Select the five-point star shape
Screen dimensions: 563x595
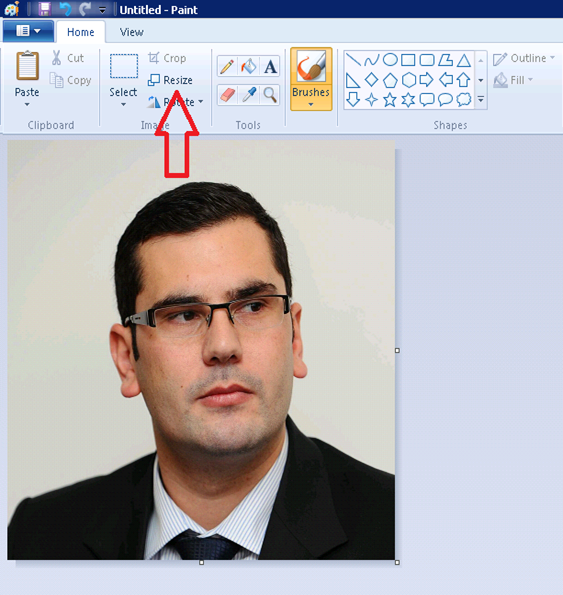(390, 100)
